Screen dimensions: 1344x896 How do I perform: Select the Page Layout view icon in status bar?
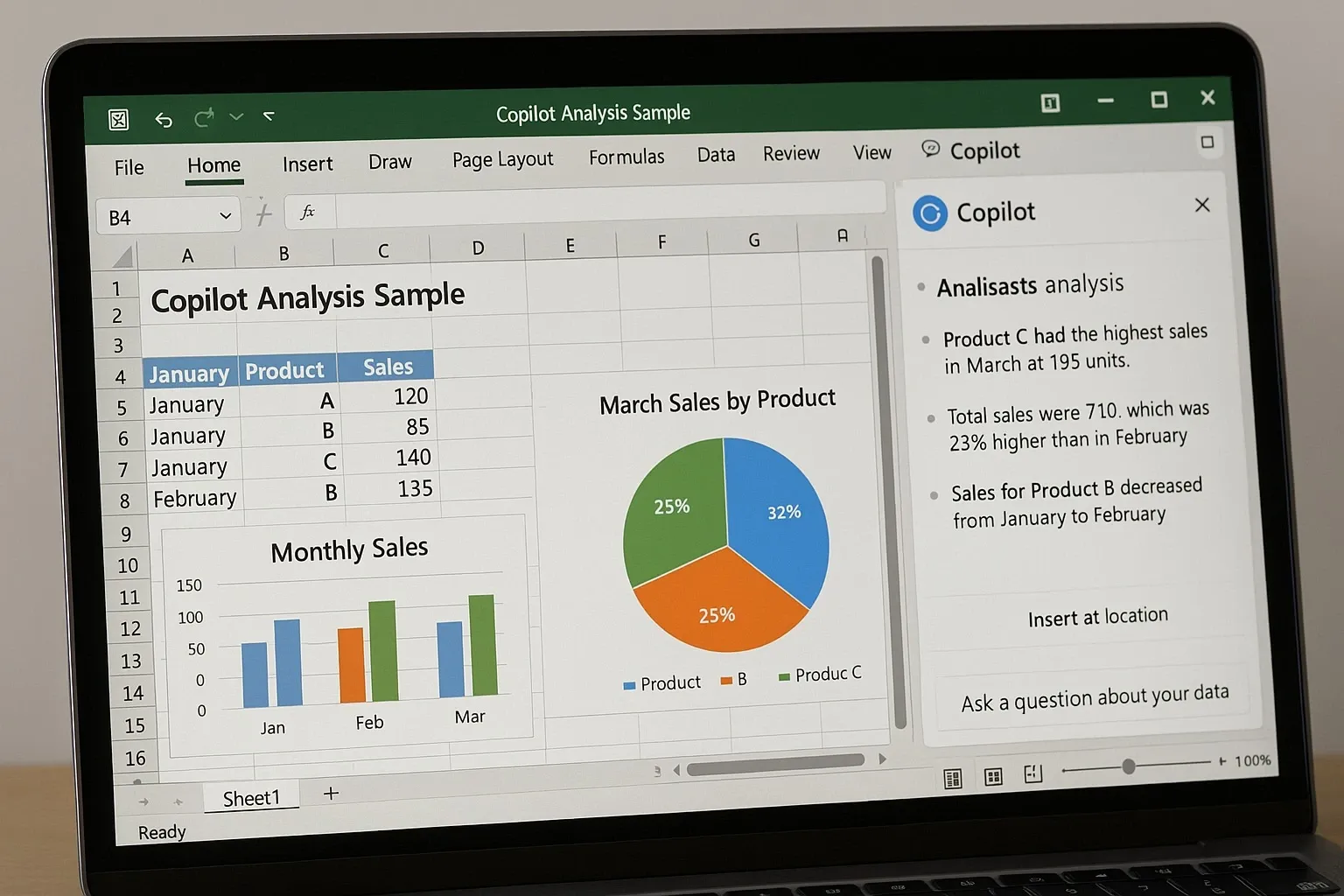click(993, 775)
